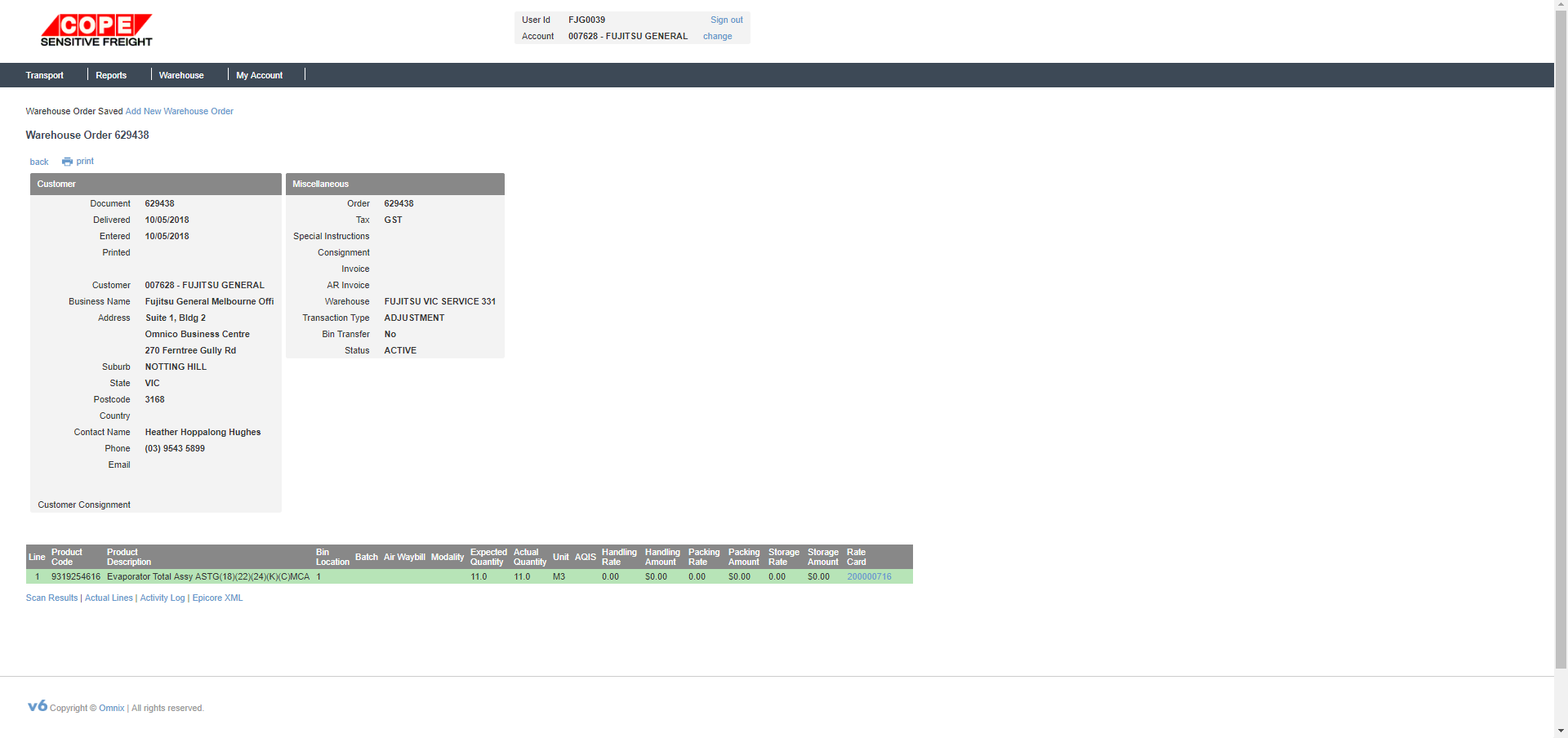
Task: Select the GST tax value
Action: [x=393, y=220]
